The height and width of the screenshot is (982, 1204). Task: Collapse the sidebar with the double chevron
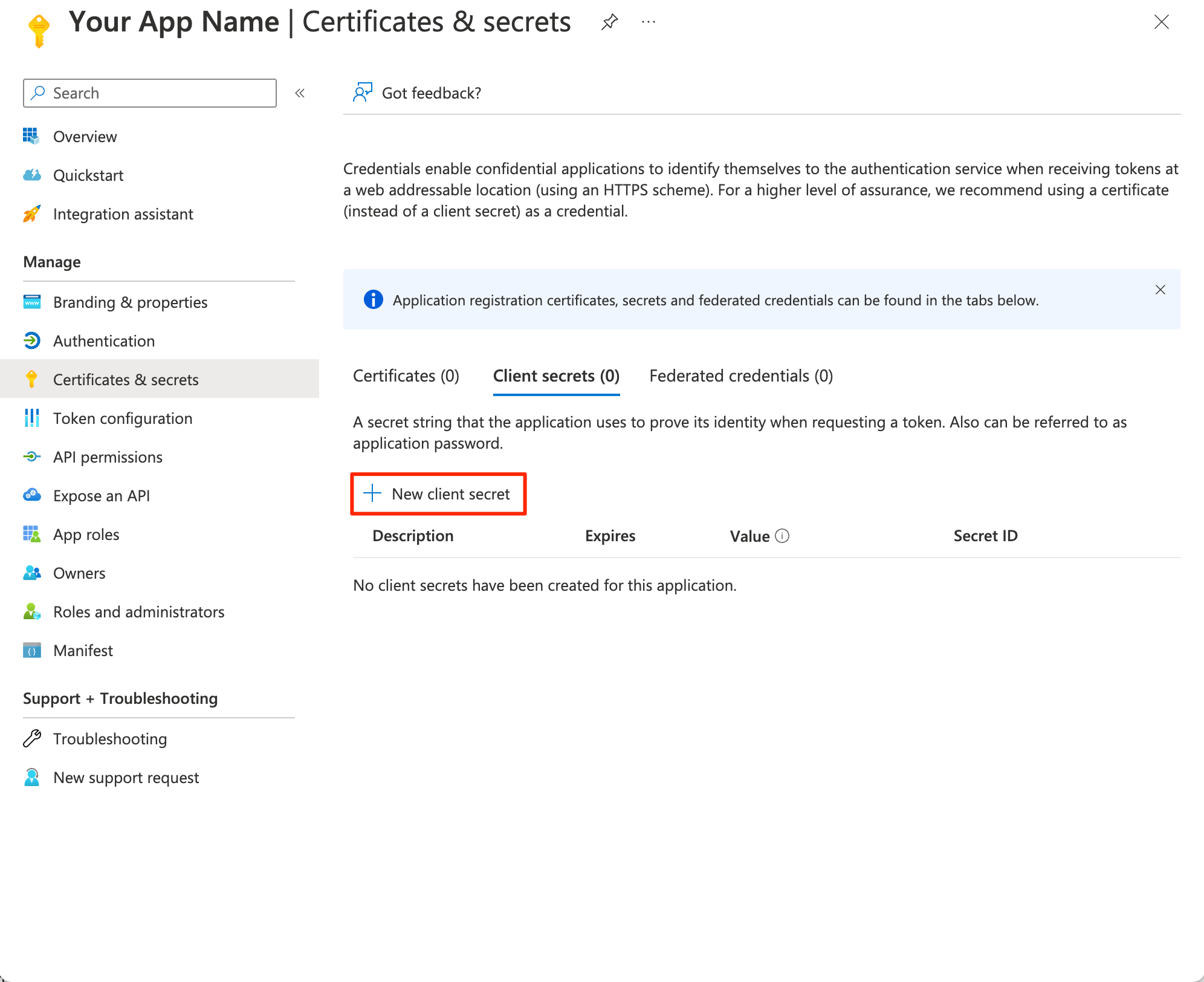click(300, 93)
